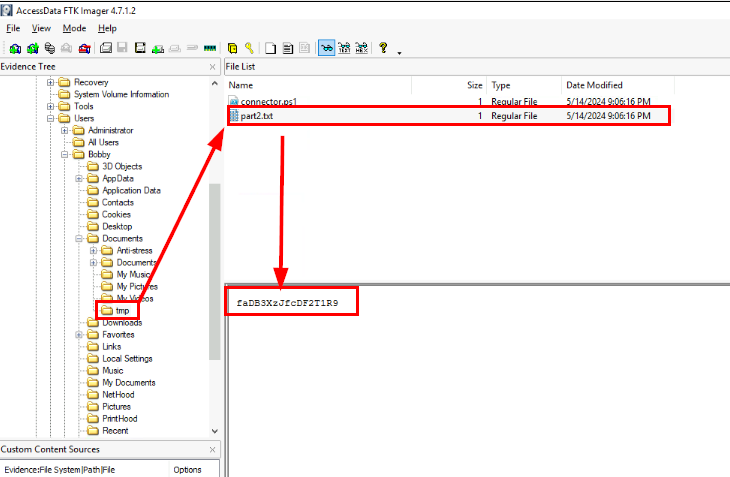Click the Capture Memory icon

pyautogui.click(x=211, y=47)
